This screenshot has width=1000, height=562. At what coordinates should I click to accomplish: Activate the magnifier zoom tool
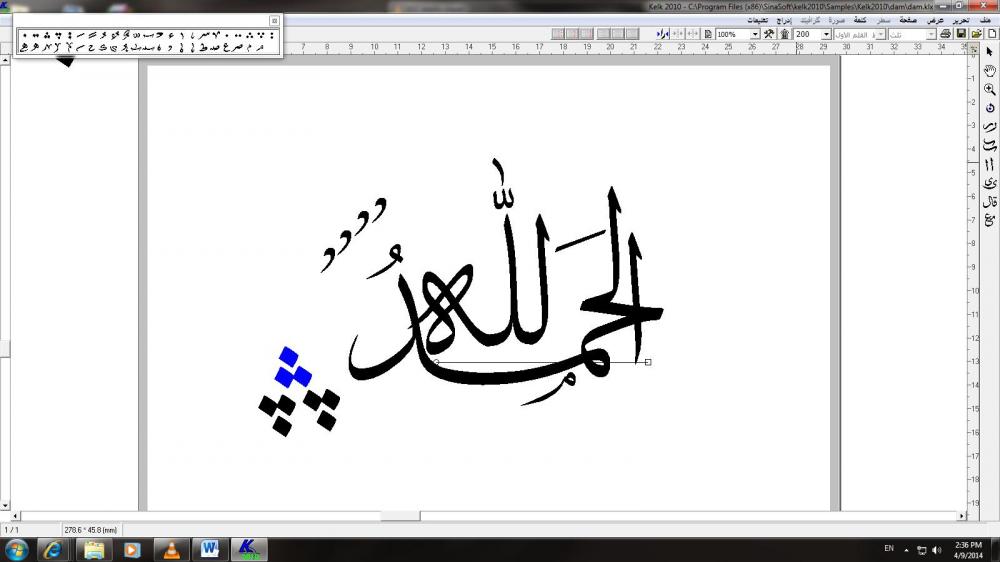[x=990, y=89]
